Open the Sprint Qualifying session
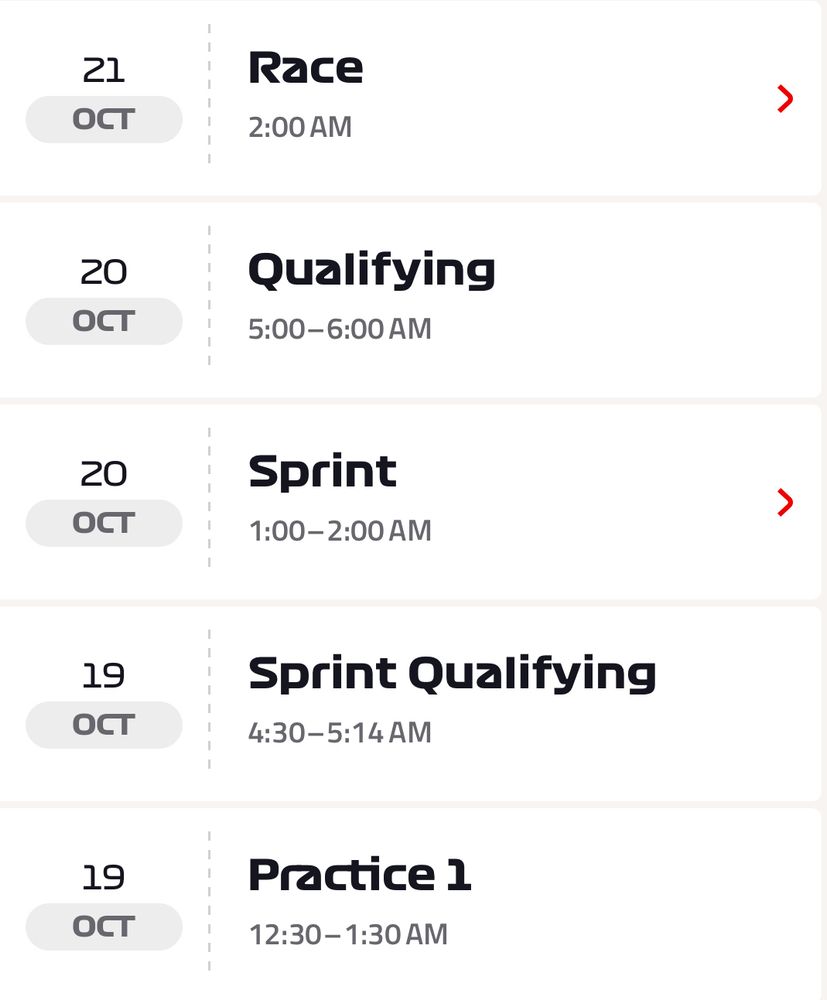The width and height of the screenshot is (827, 1000). tap(410, 703)
